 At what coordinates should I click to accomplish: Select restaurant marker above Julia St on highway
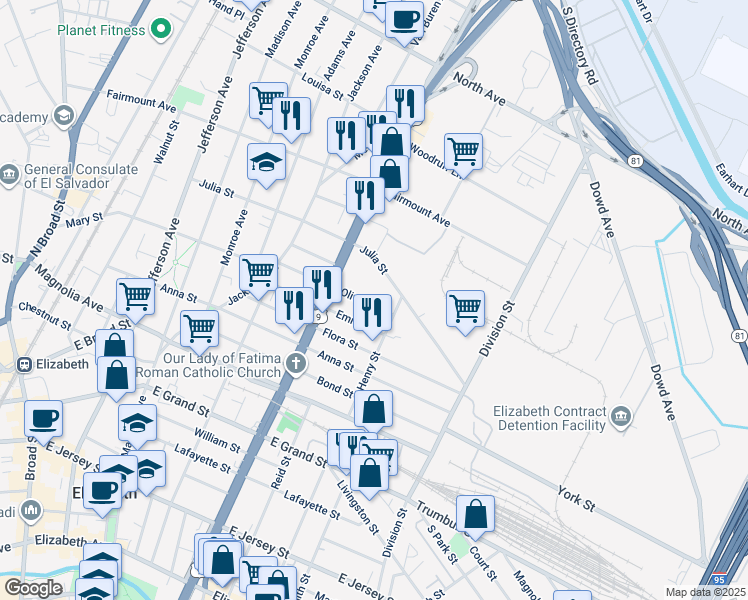point(365,197)
